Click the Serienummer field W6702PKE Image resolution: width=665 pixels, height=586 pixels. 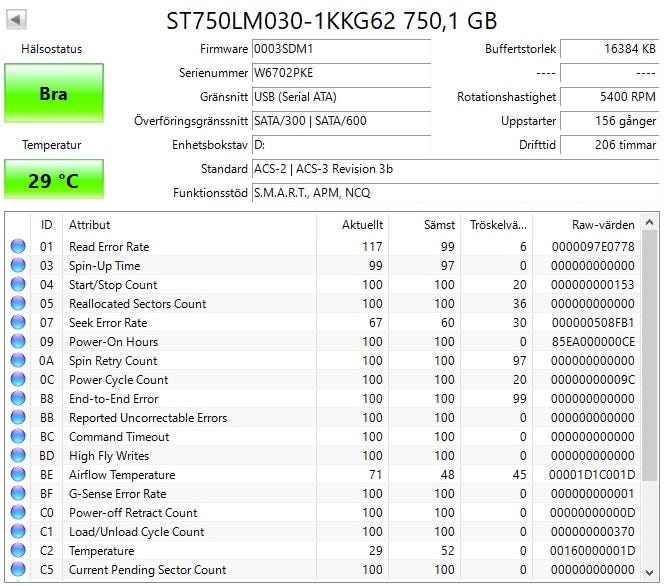pyautogui.click(x=340, y=72)
